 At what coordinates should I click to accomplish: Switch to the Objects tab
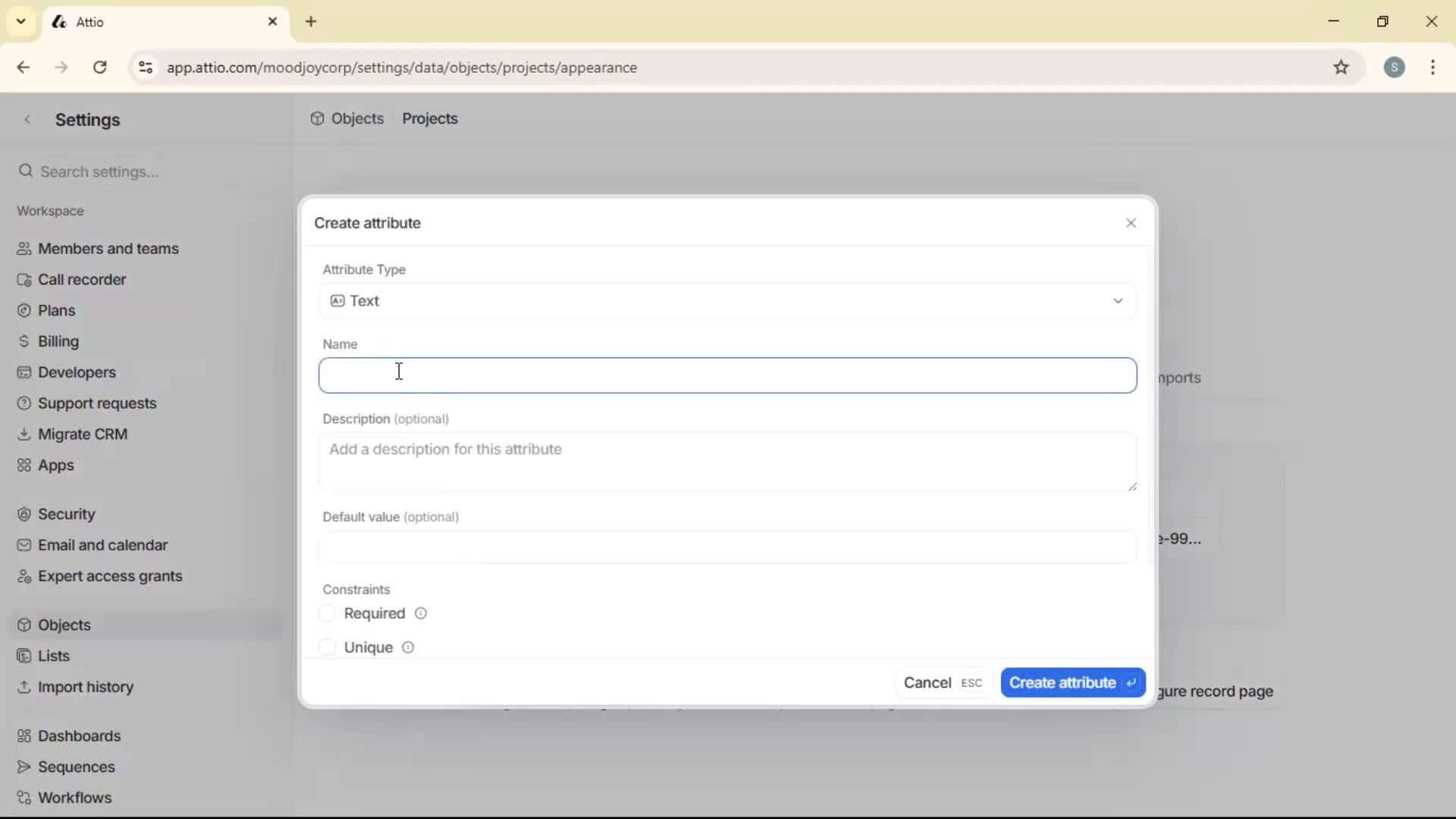click(357, 118)
